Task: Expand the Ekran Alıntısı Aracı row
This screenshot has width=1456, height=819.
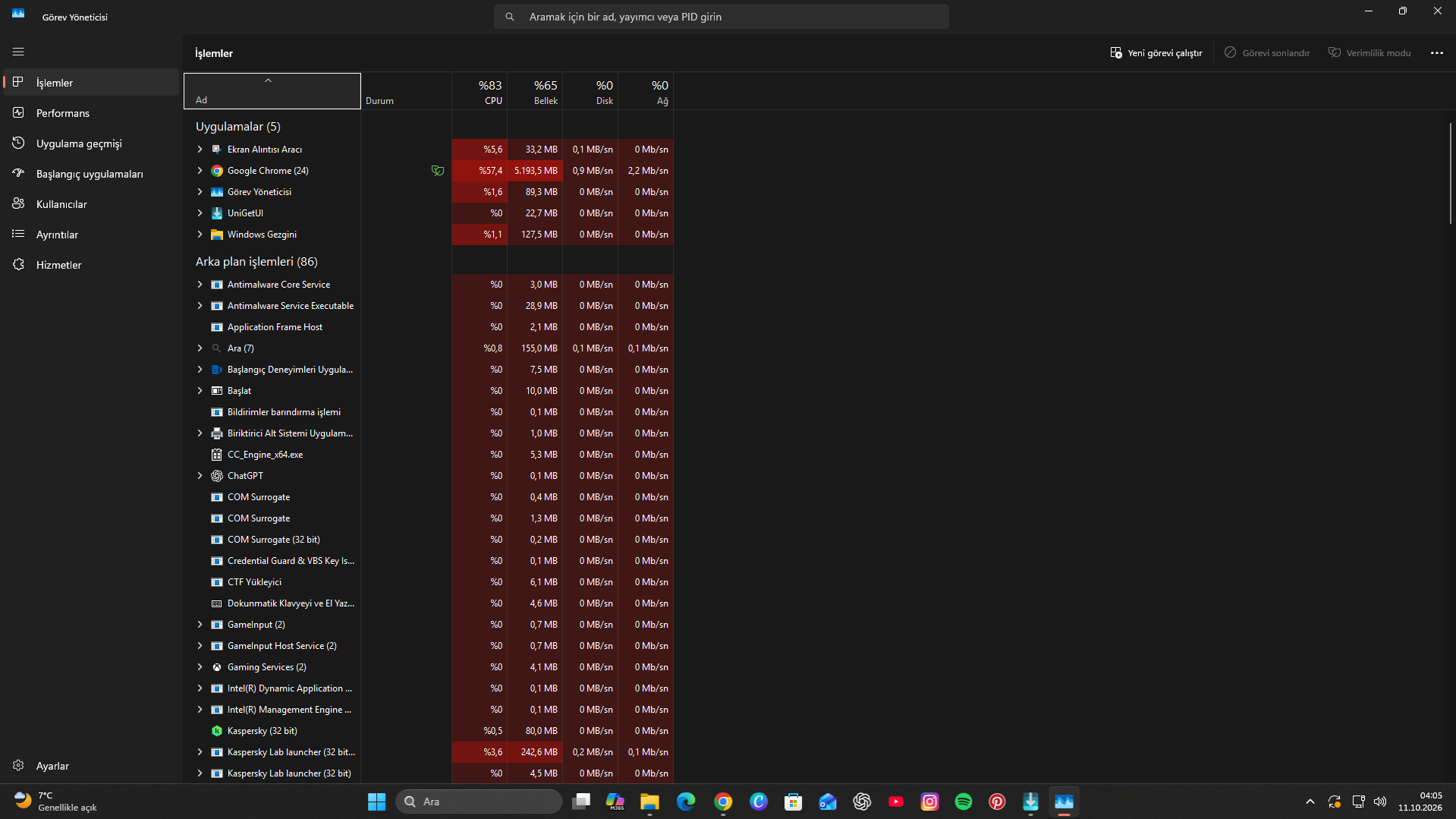Action: [200, 150]
